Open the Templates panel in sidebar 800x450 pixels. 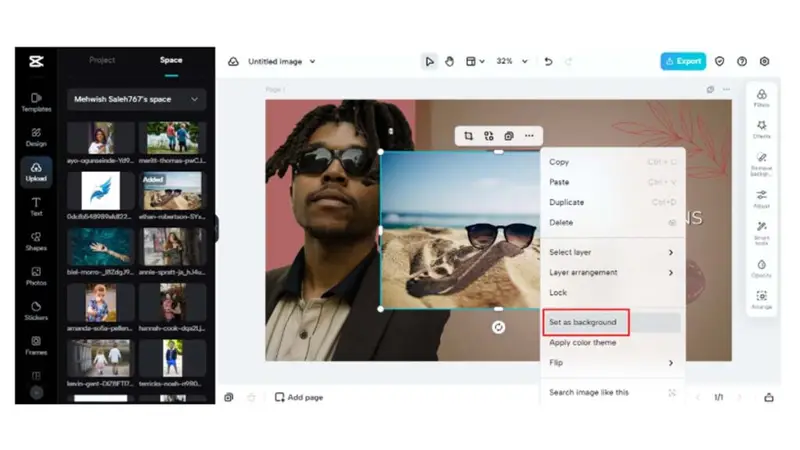click(x=36, y=100)
